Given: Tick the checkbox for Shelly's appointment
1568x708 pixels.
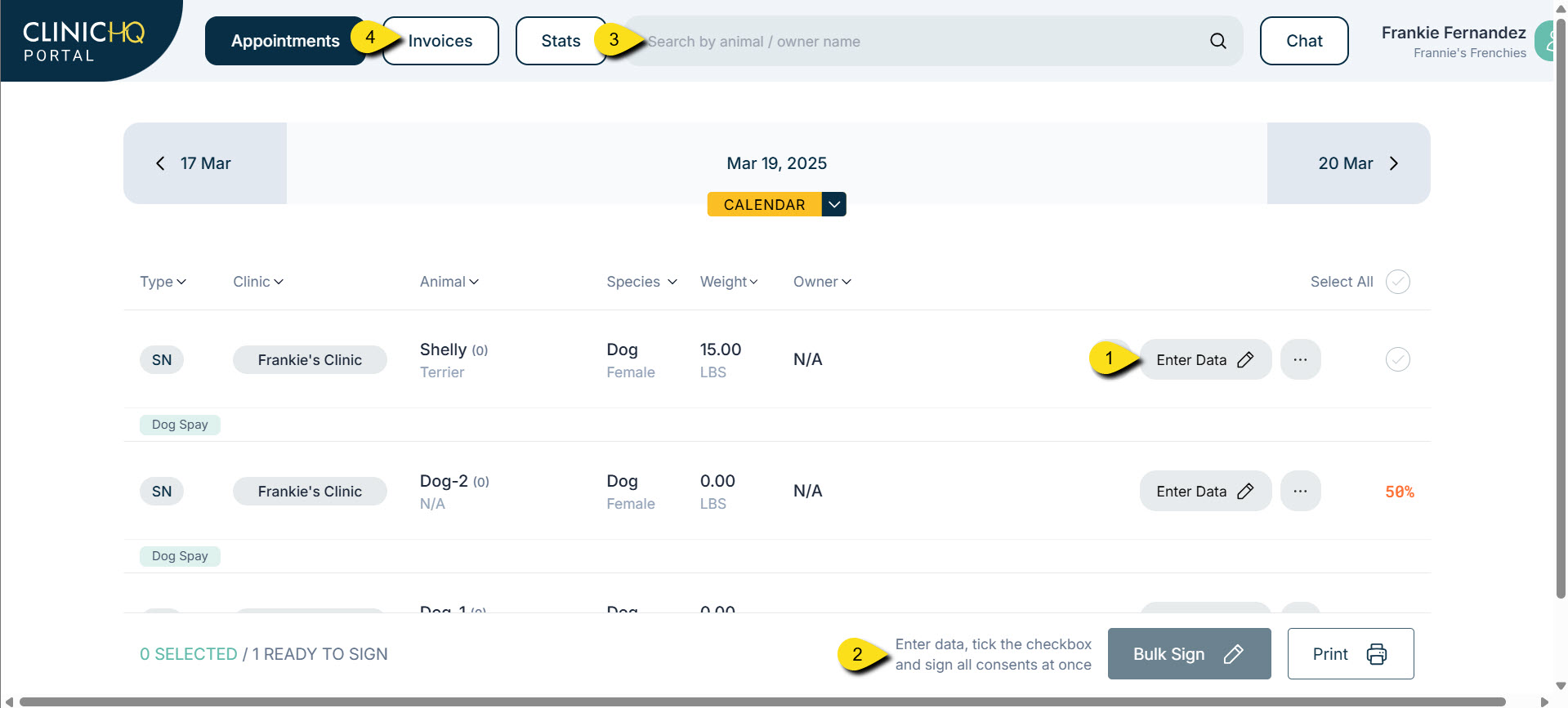Looking at the screenshot, I should 1397,359.
